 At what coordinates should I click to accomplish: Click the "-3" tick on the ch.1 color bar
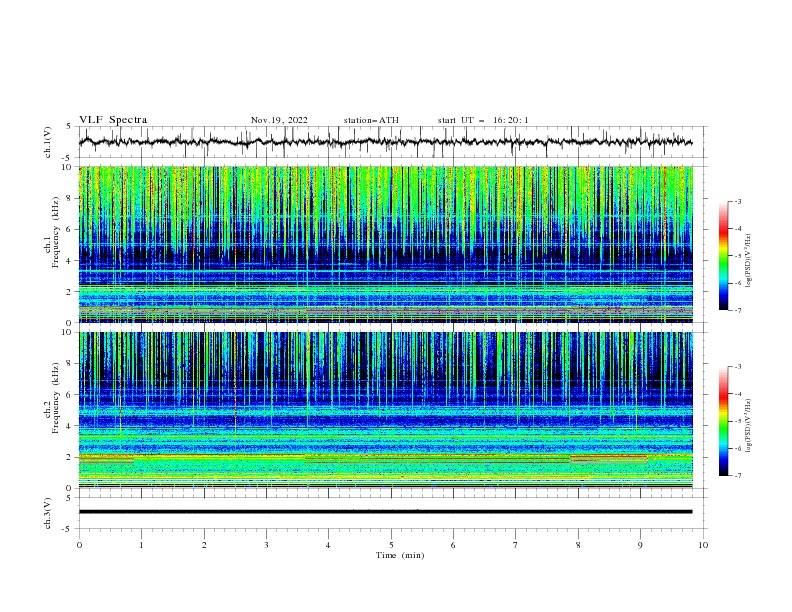click(x=738, y=201)
